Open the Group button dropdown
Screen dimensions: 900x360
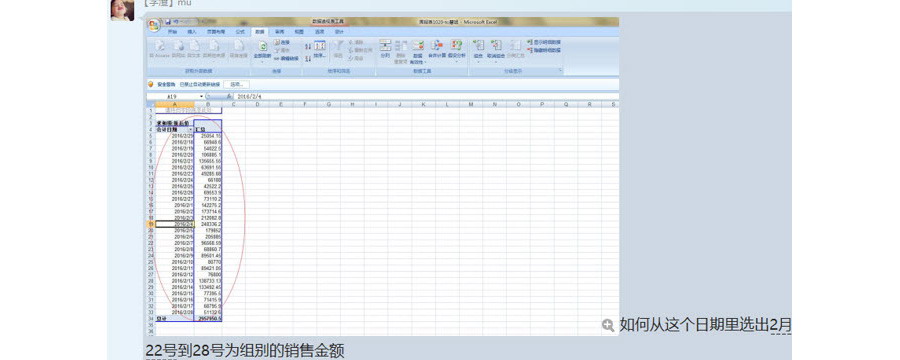coord(478,62)
